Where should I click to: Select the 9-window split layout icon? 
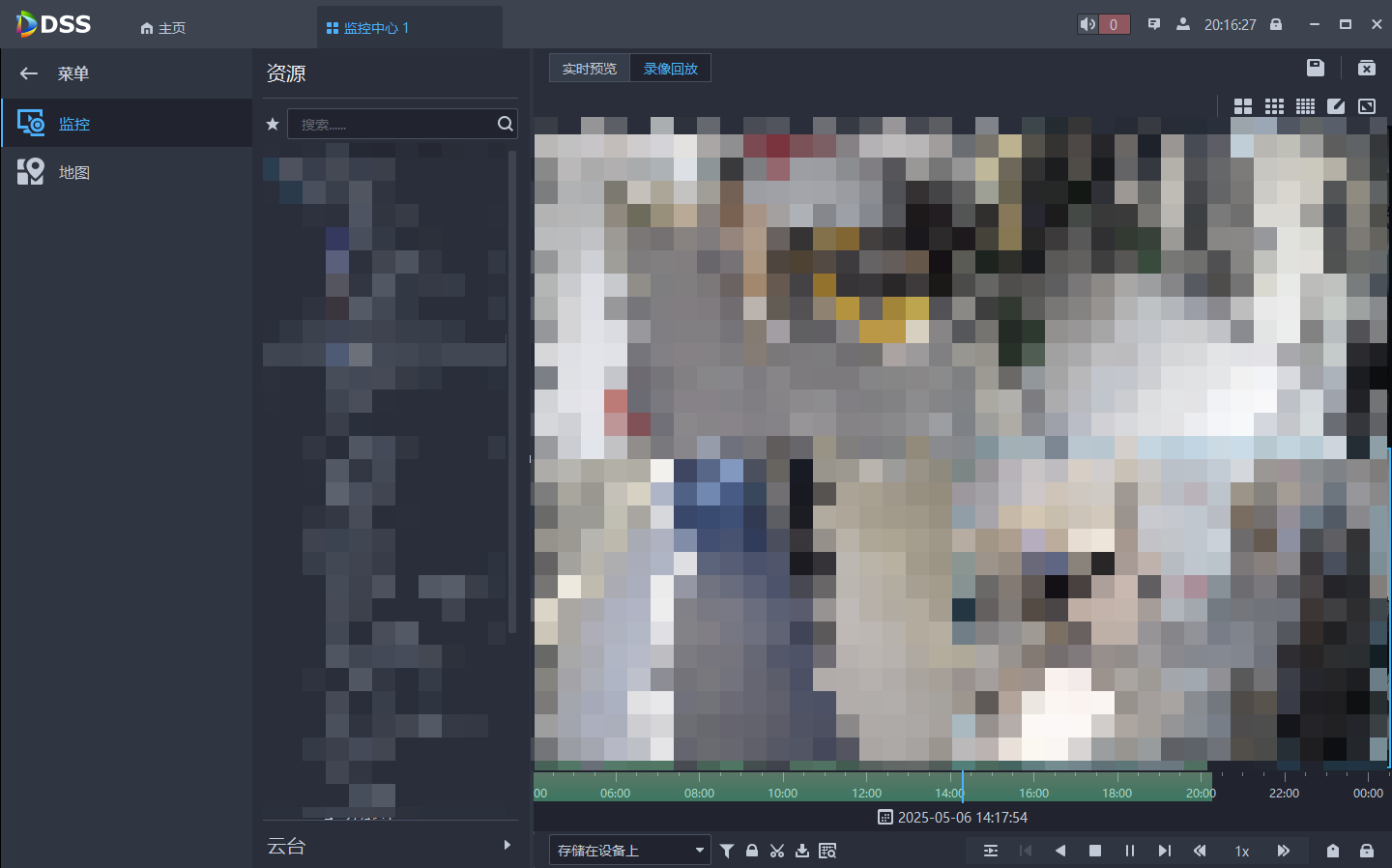tap(1274, 106)
